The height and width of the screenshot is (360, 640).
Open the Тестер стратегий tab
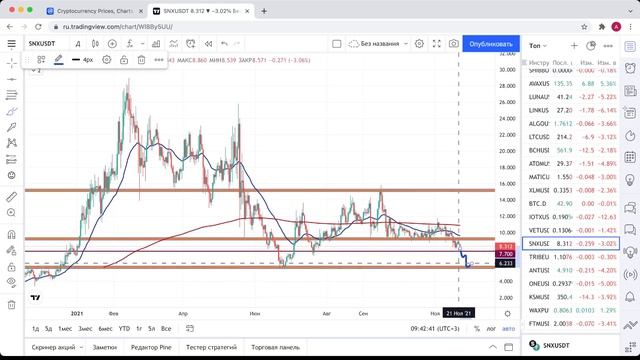pos(211,347)
